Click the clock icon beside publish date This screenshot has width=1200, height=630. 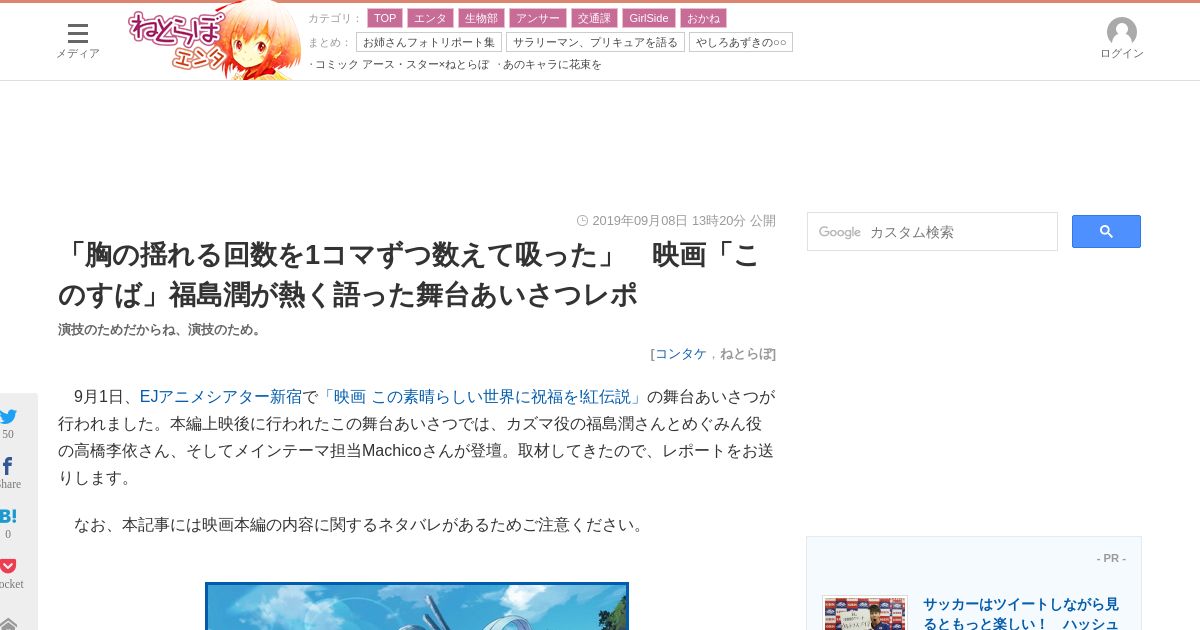582,221
